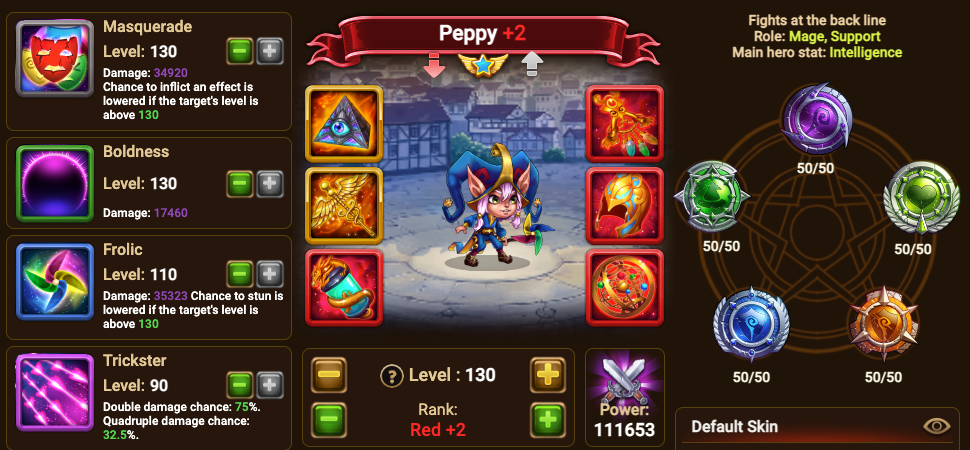Decrease Masquerade skill level

(x=240, y=51)
